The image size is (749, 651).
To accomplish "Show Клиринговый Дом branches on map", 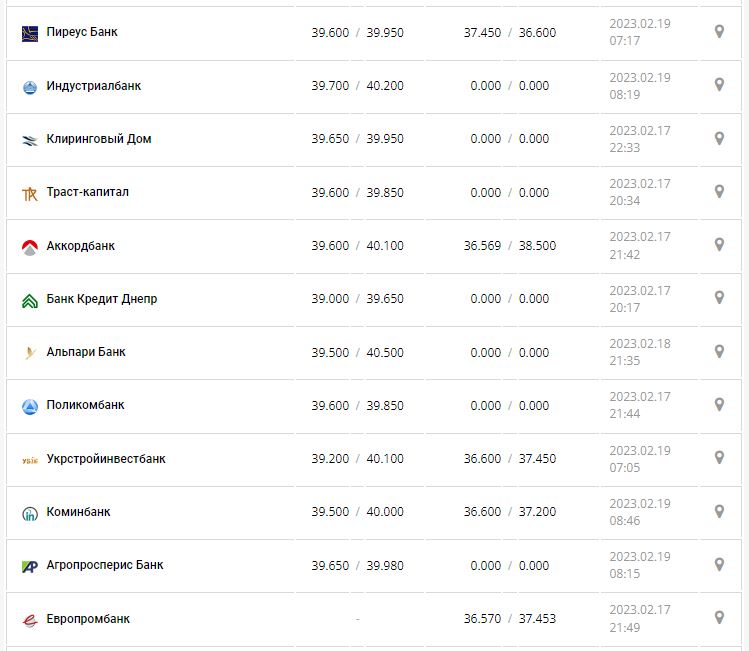I will coord(719,138).
